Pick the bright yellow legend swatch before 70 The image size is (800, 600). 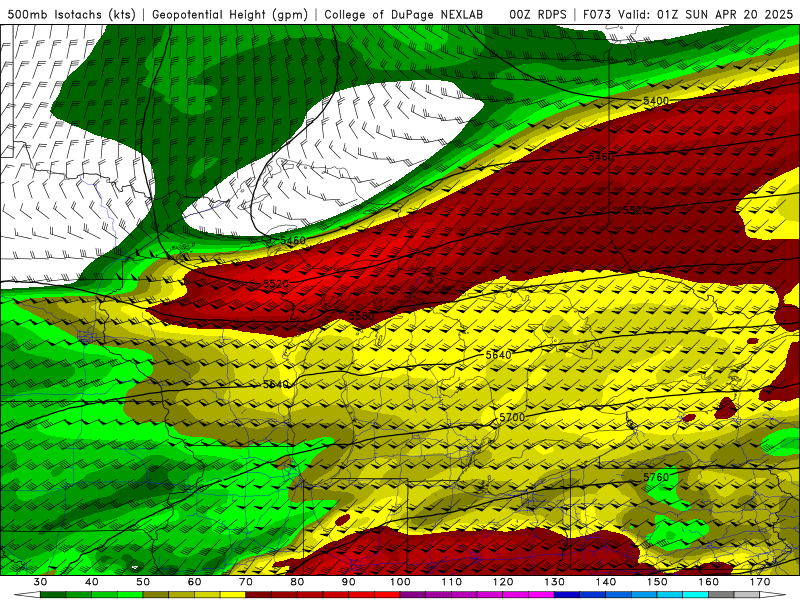point(233,596)
